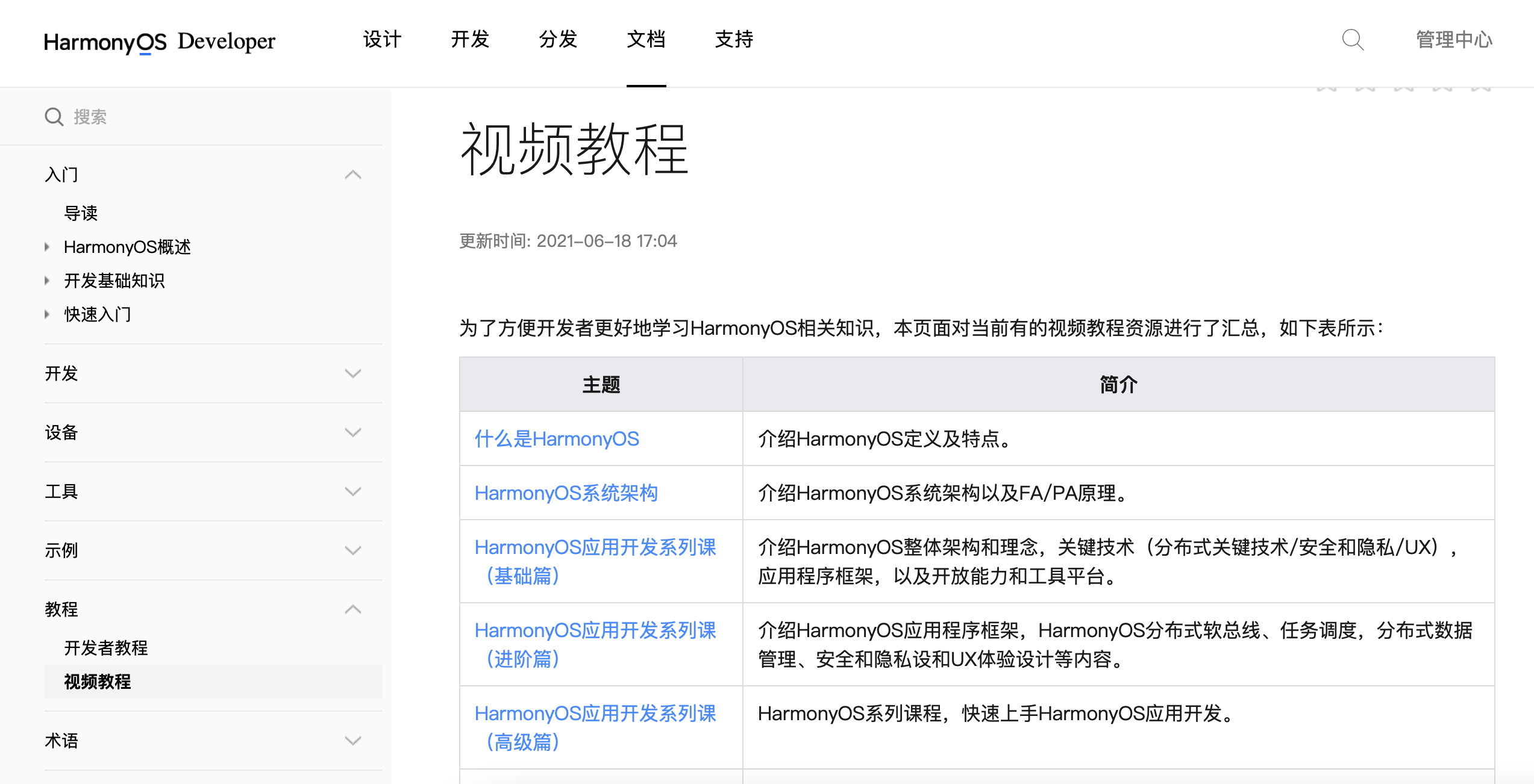Click the 简介 table column header
This screenshot has height=784, width=1534.
point(1119,384)
